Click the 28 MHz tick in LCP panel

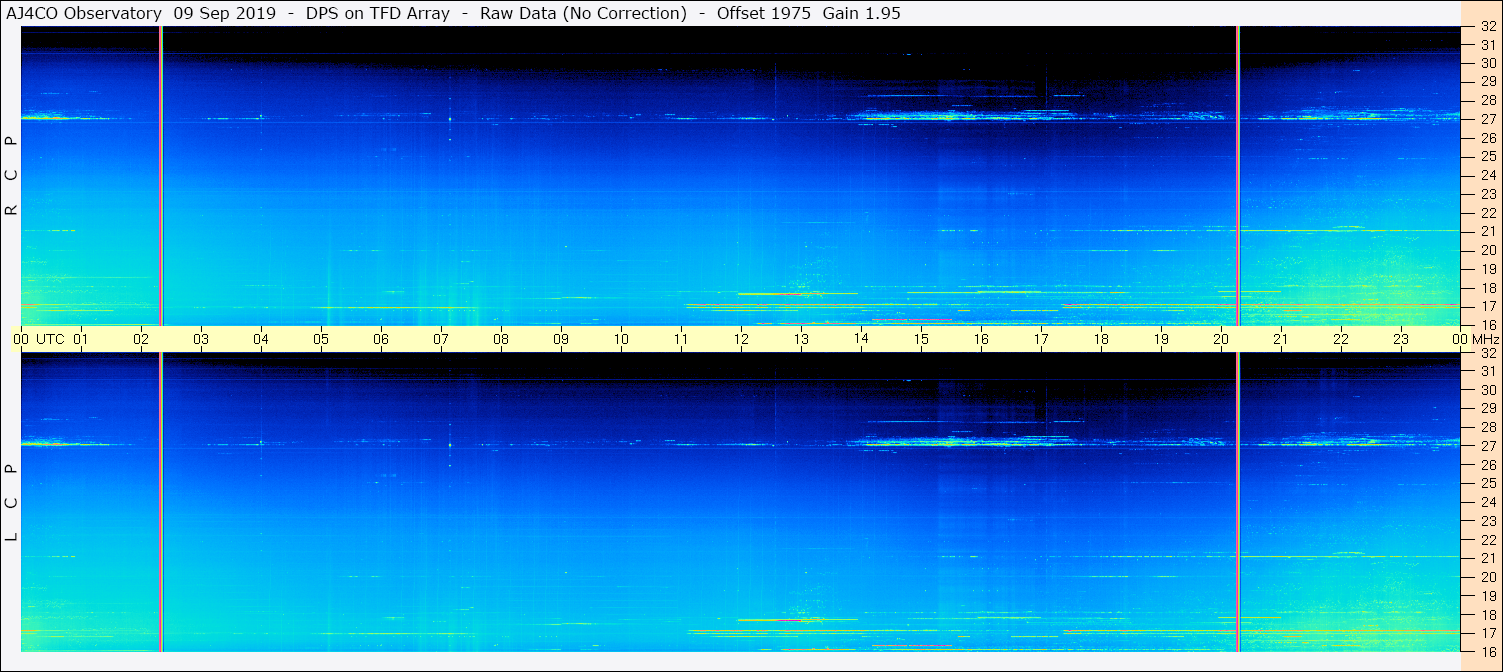tap(1488, 428)
